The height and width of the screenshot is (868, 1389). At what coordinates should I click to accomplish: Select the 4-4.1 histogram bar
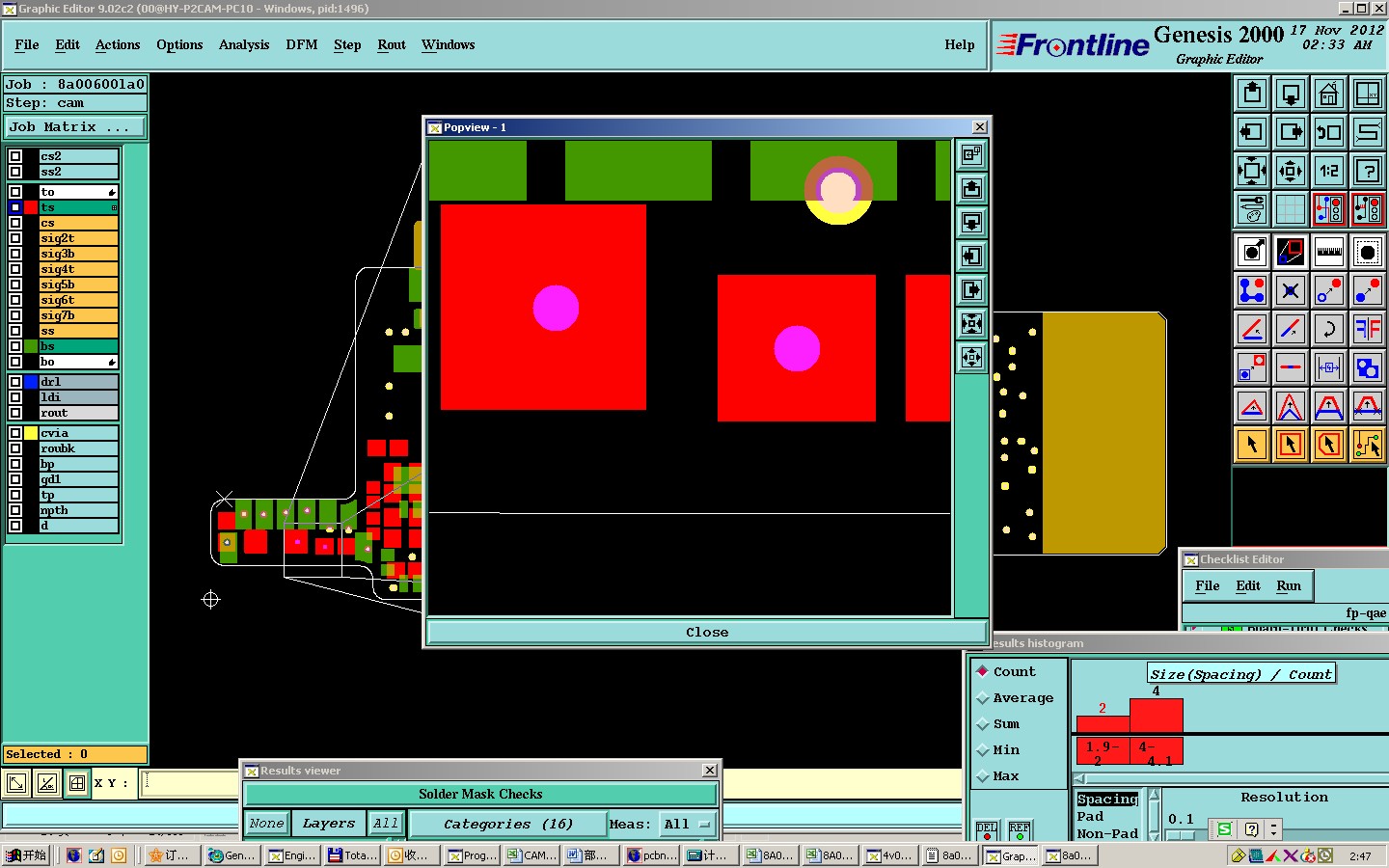coord(1156,716)
